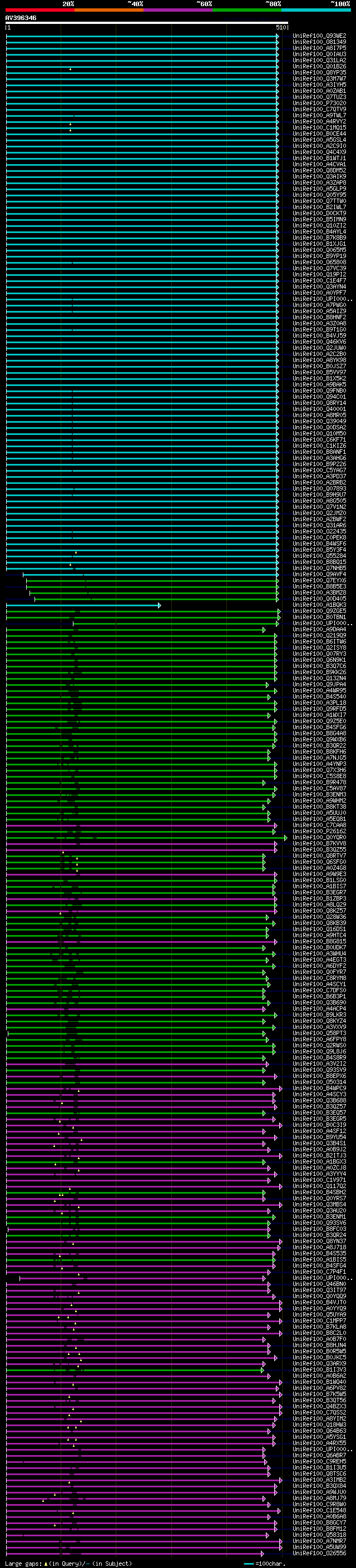Image resolution: width=356 pixels, height=1568 pixels.
Task: Open hit UniRef100_Q93WE2
Action: tap(319, 36)
